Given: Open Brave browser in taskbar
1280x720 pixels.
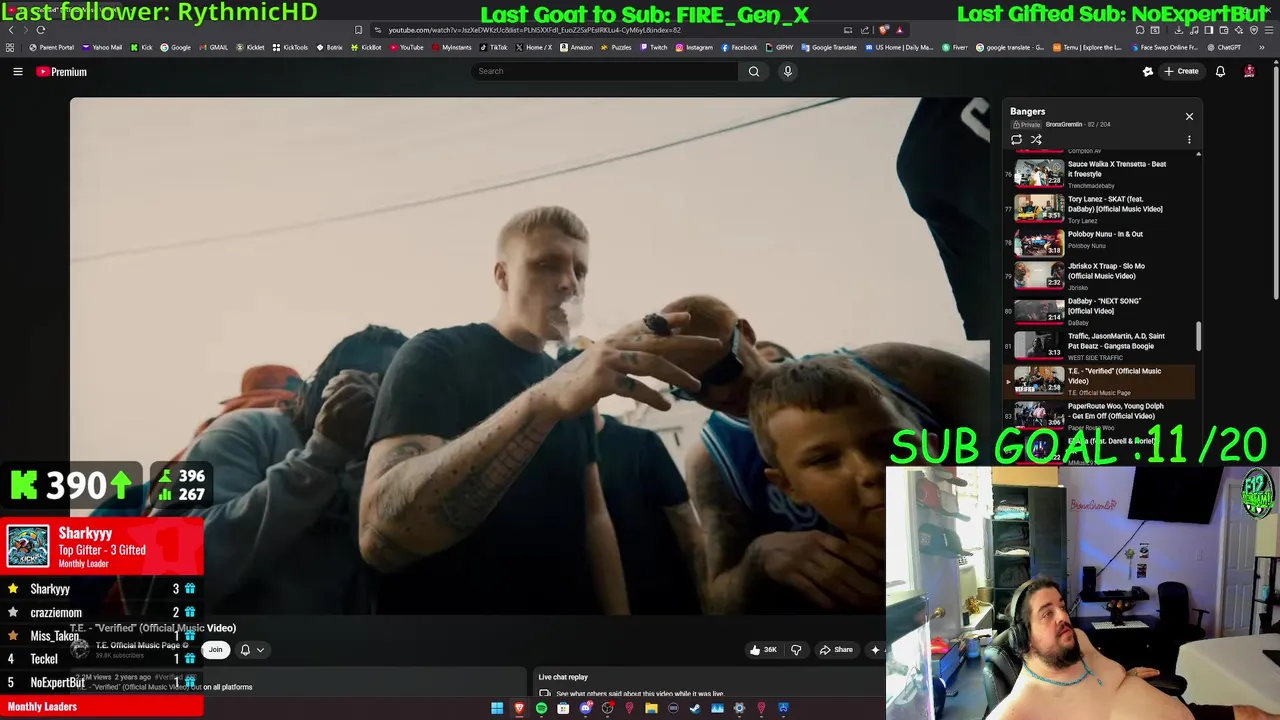Looking at the screenshot, I should (519, 708).
